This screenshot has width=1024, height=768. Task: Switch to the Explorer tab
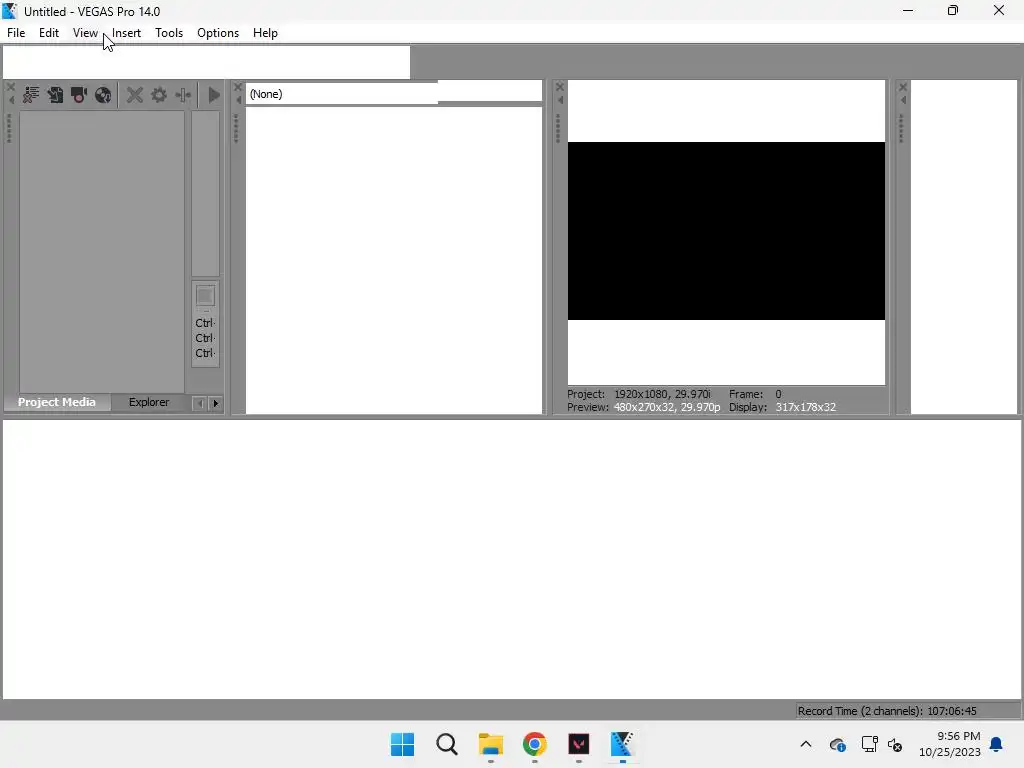coord(149,402)
